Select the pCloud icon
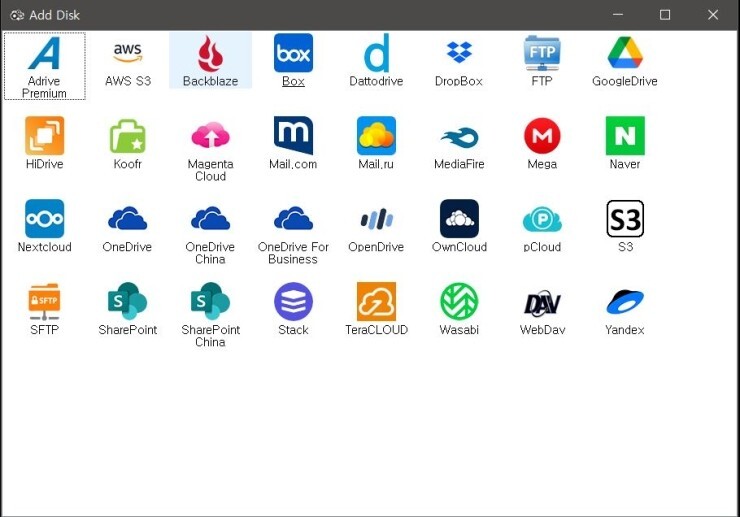 pyautogui.click(x=542, y=219)
